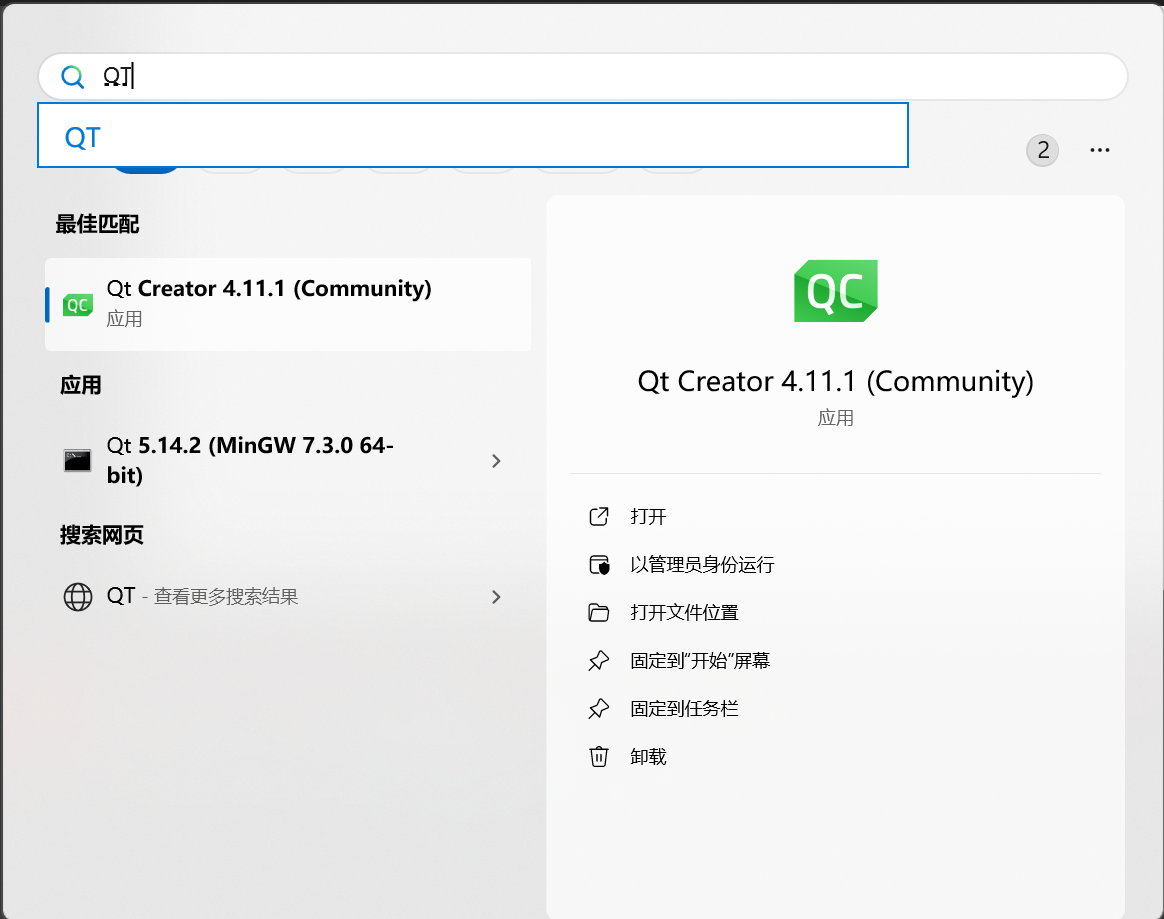Choose 打开文件位置
1164x919 pixels.
click(x=684, y=612)
